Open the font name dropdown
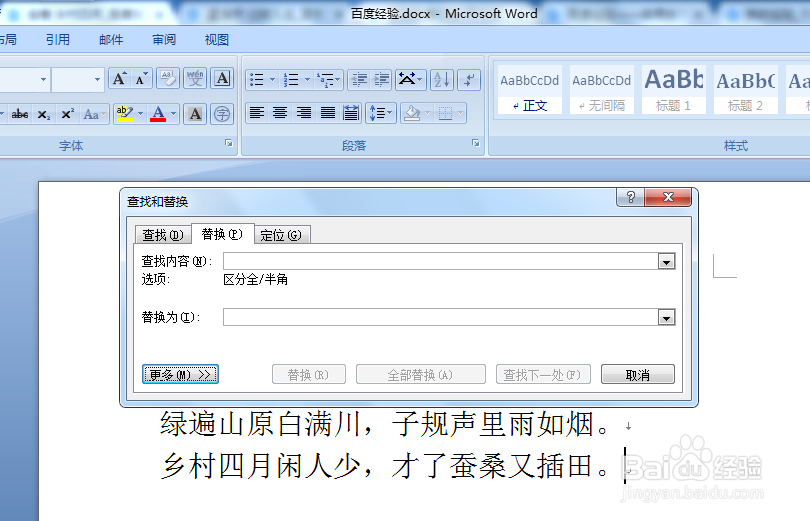The width and height of the screenshot is (810, 521). 43,80
